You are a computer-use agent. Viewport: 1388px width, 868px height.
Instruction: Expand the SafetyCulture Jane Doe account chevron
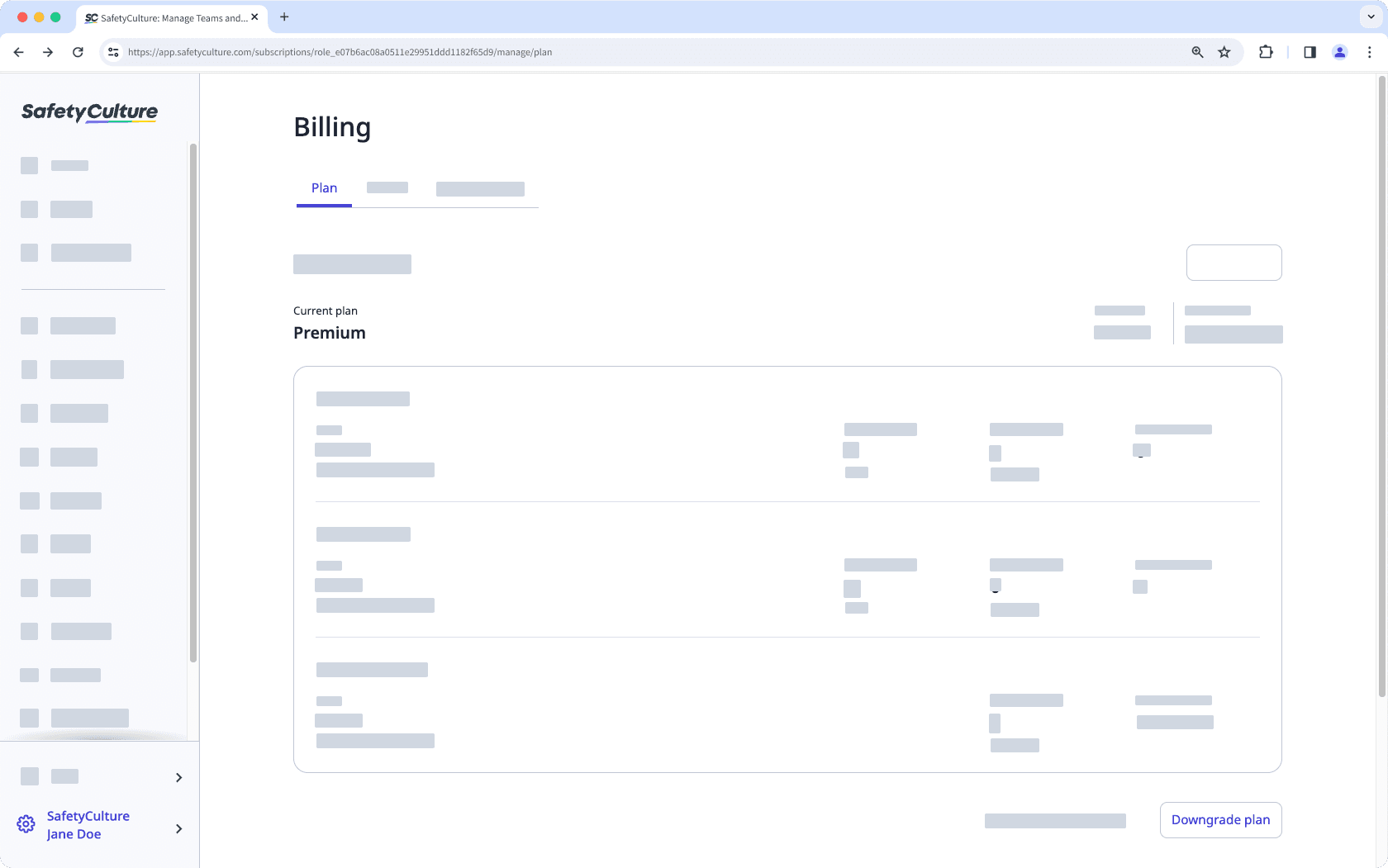pos(178,828)
